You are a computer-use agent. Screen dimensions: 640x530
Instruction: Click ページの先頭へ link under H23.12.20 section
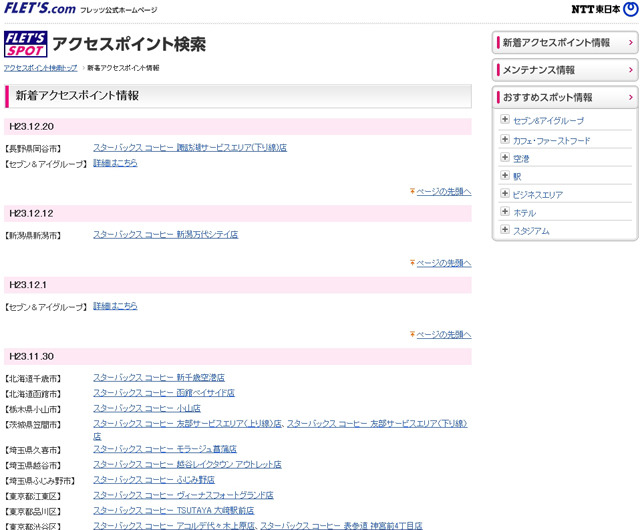(x=444, y=192)
